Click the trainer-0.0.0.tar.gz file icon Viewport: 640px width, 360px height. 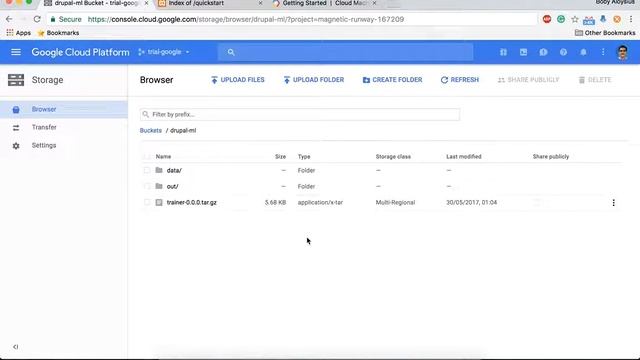(159, 202)
